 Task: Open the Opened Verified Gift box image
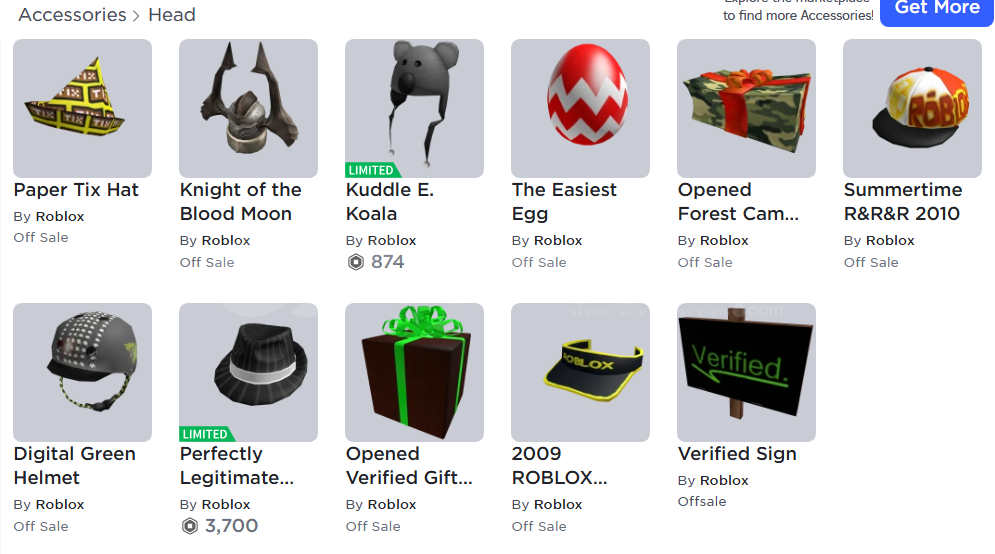pos(414,373)
